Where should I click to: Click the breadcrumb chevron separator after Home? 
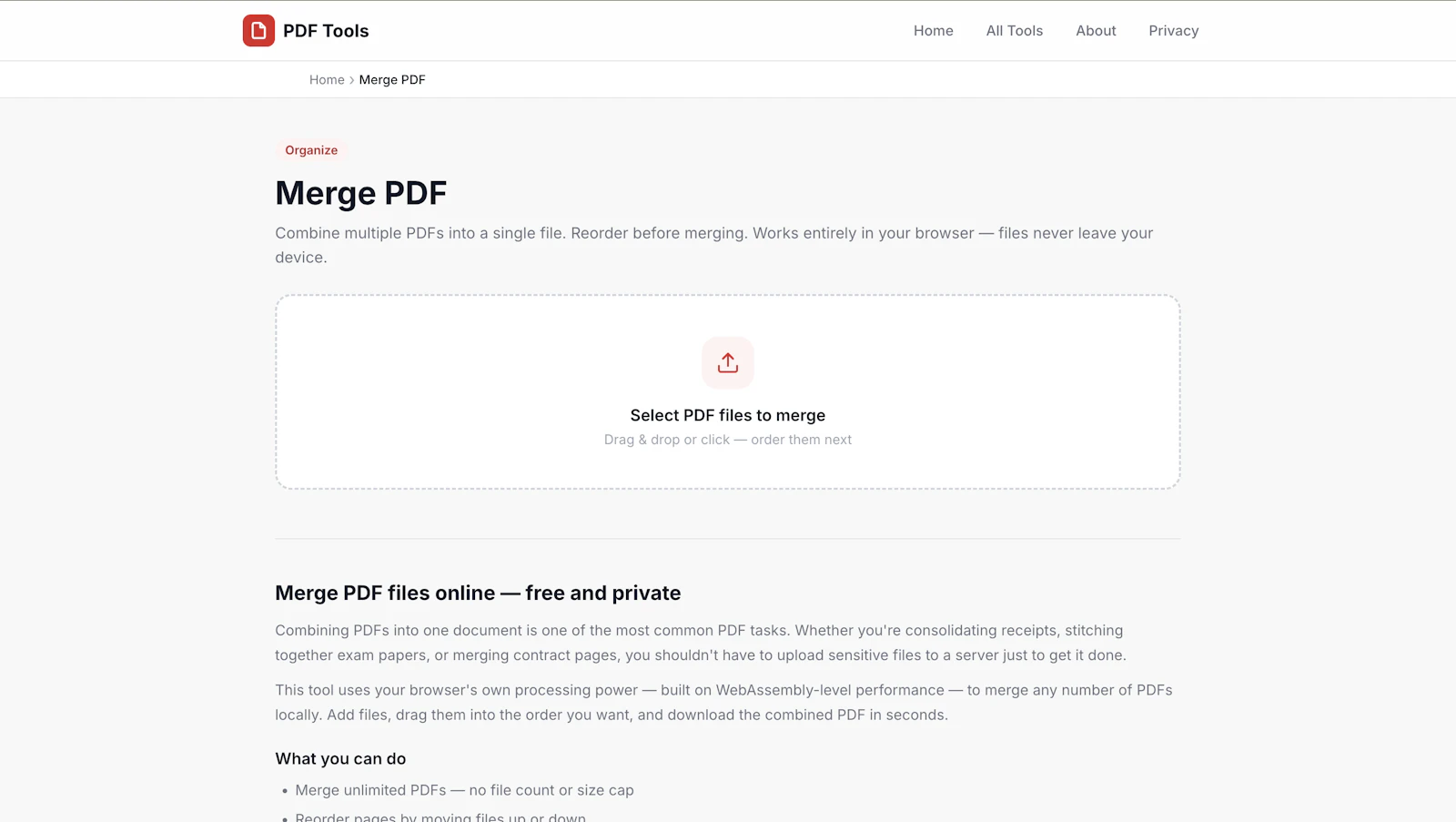(x=352, y=80)
